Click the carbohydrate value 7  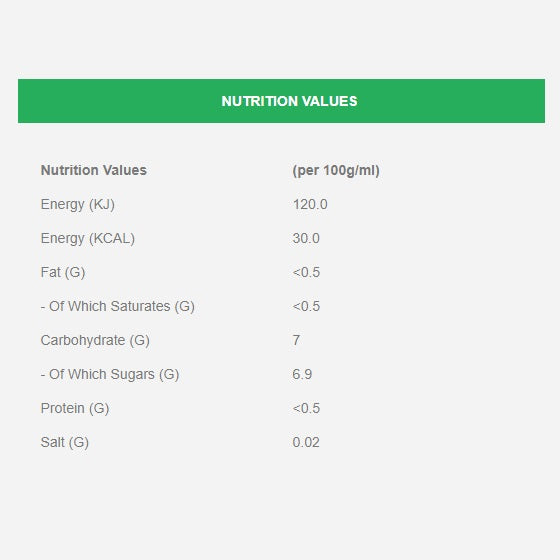(x=296, y=340)
